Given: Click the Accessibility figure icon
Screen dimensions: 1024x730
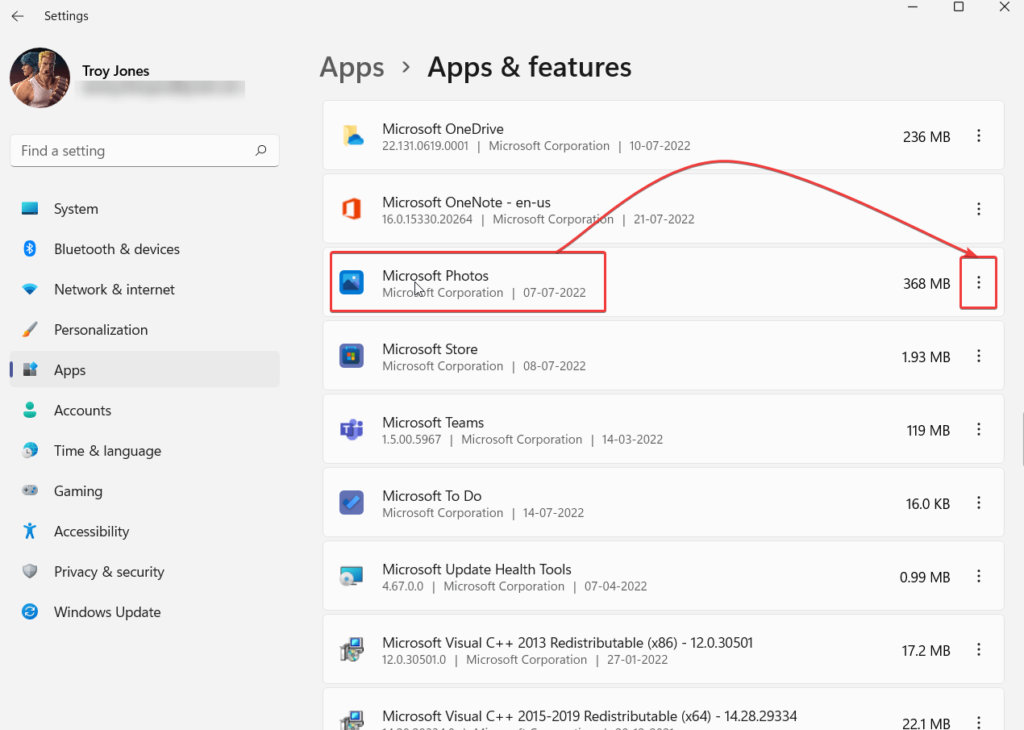Looking at the screenshot, I should [x=29, y=531].
